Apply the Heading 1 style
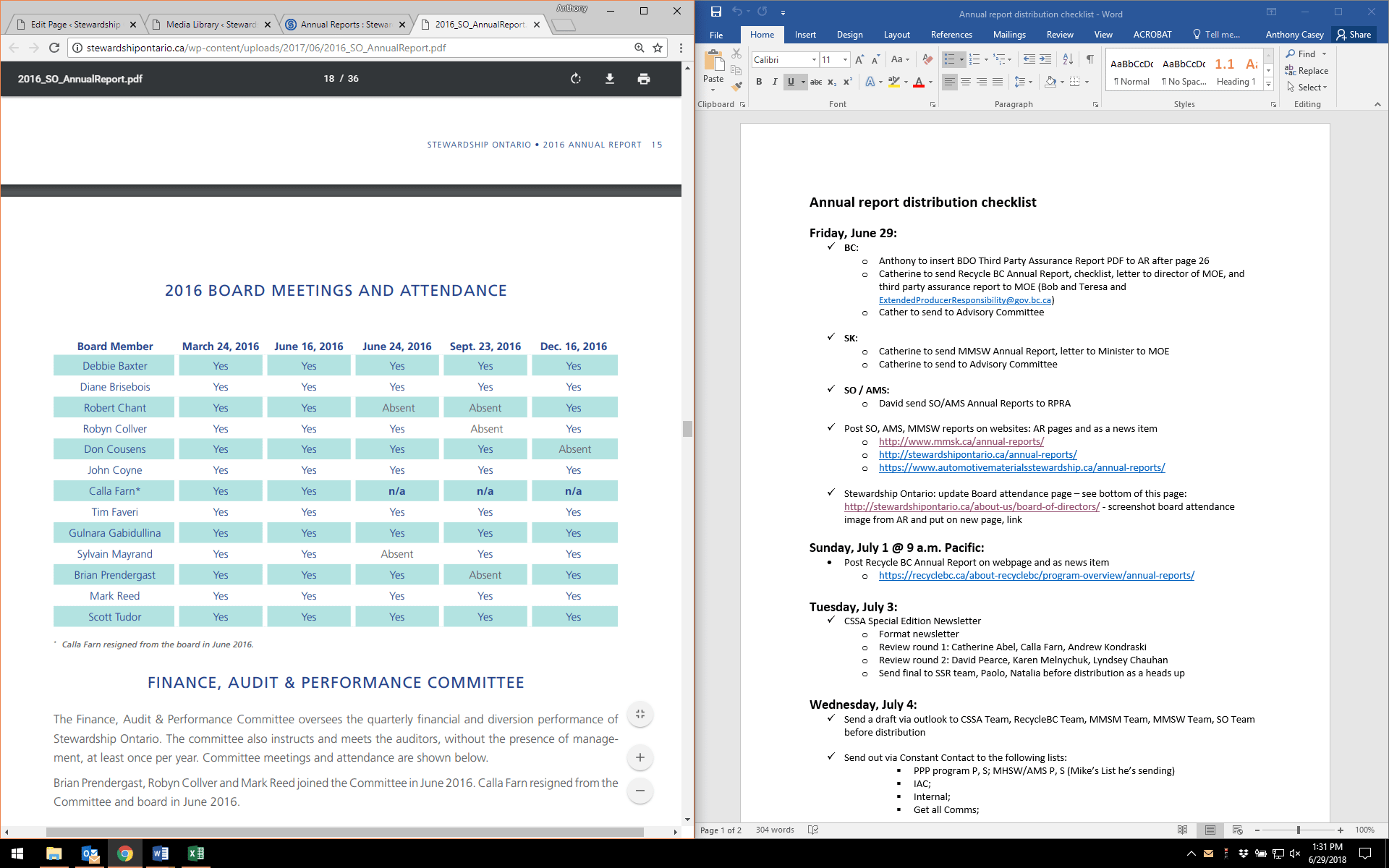The height and width of the screenshot is (868, 1389). point(1236,71)
